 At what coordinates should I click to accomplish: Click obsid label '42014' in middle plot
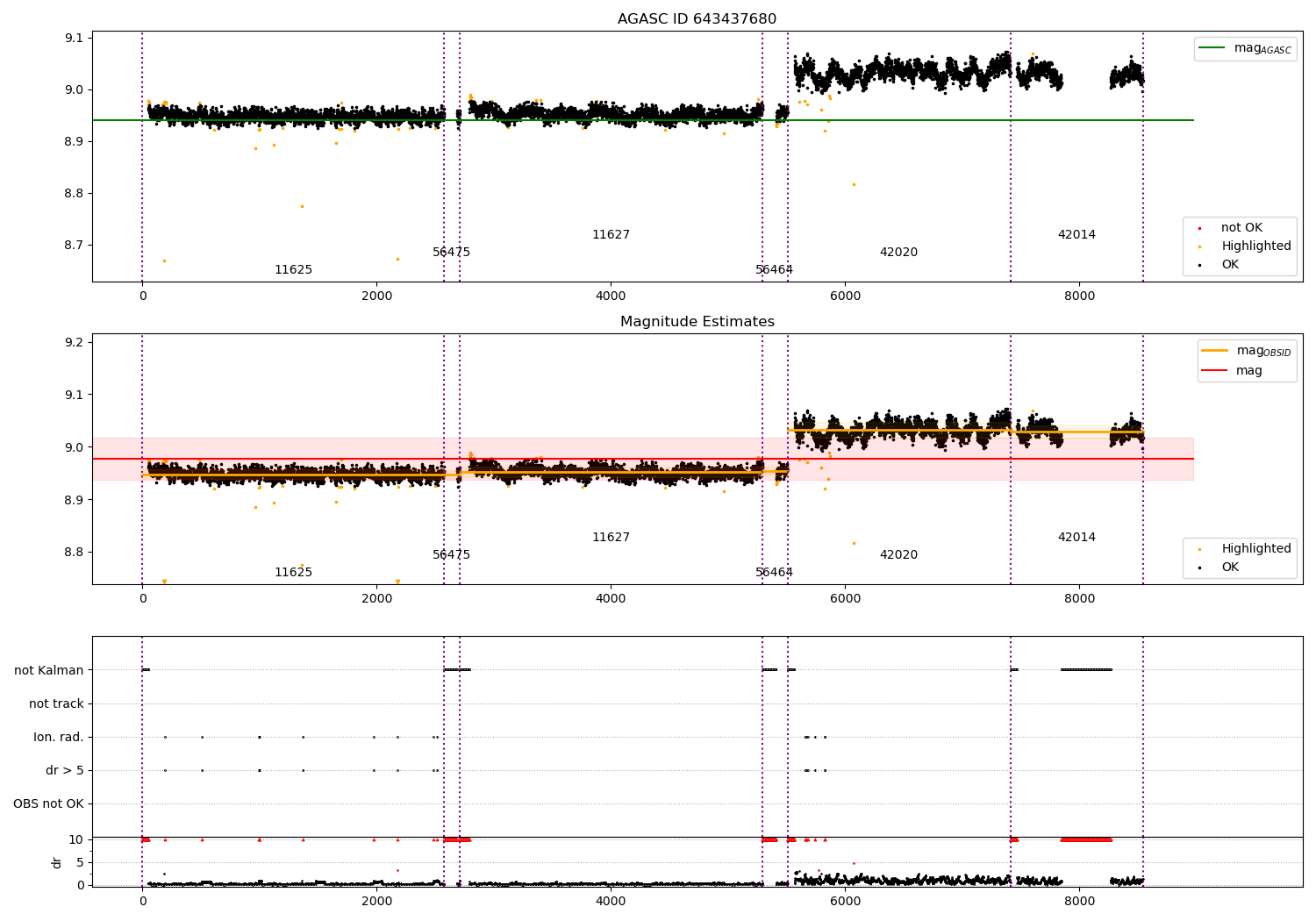coord(1076,538)
